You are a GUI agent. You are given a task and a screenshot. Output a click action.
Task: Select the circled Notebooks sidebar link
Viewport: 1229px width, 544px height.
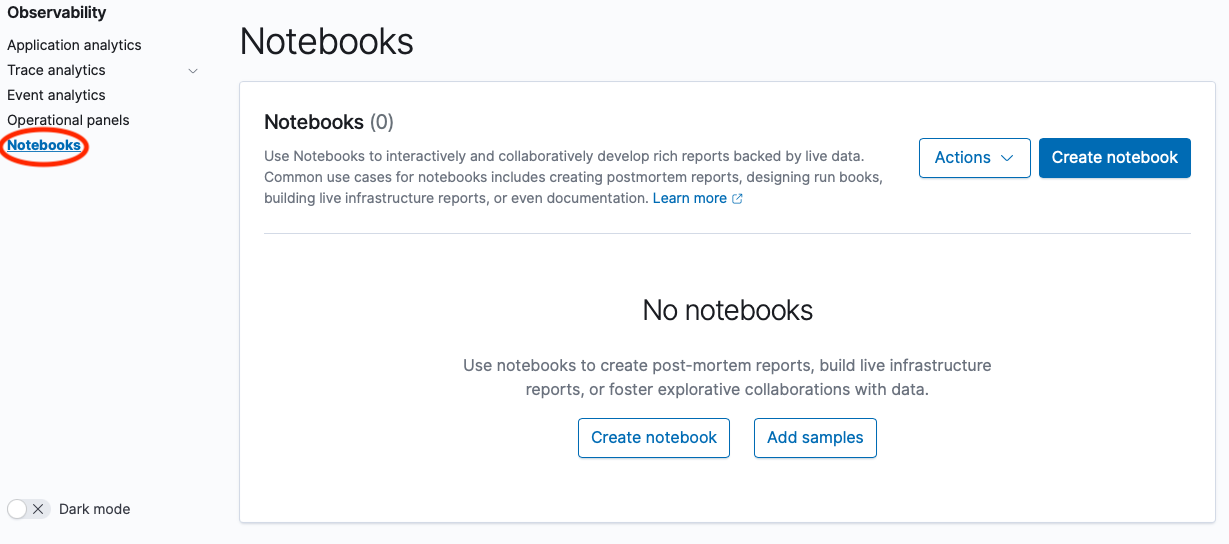[44, 146]
